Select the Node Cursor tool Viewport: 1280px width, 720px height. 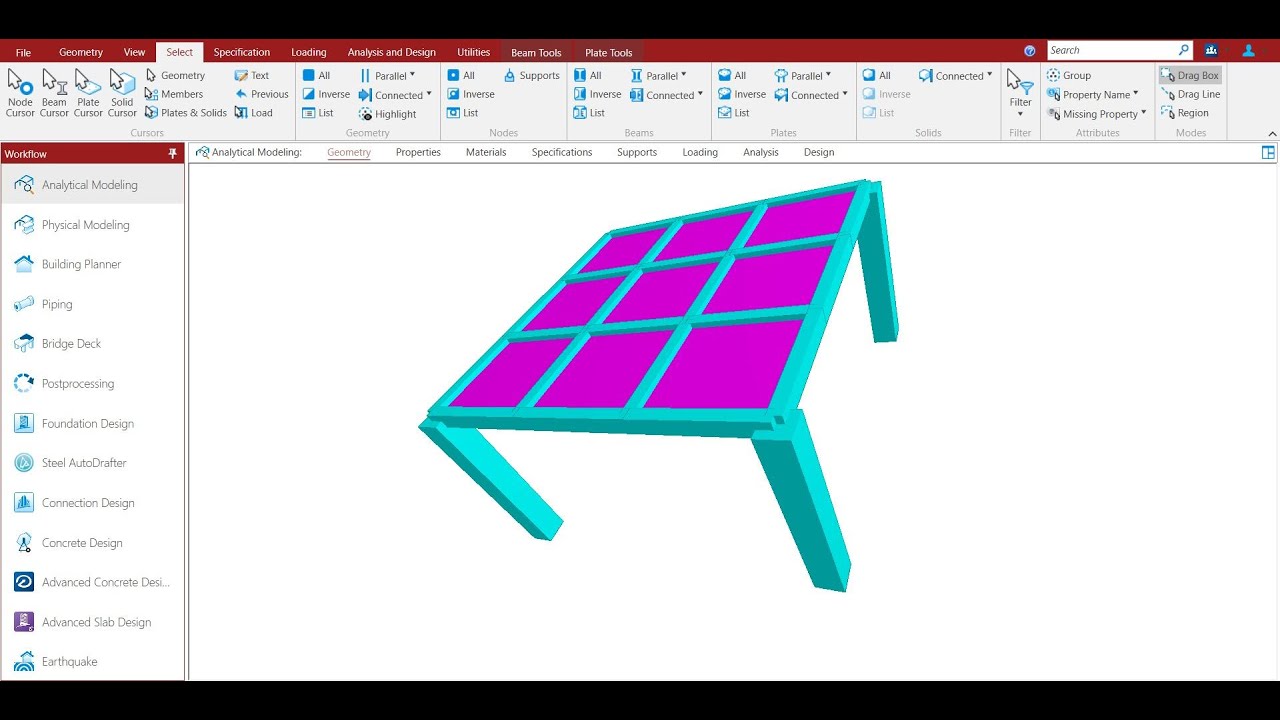pos(20,93)
